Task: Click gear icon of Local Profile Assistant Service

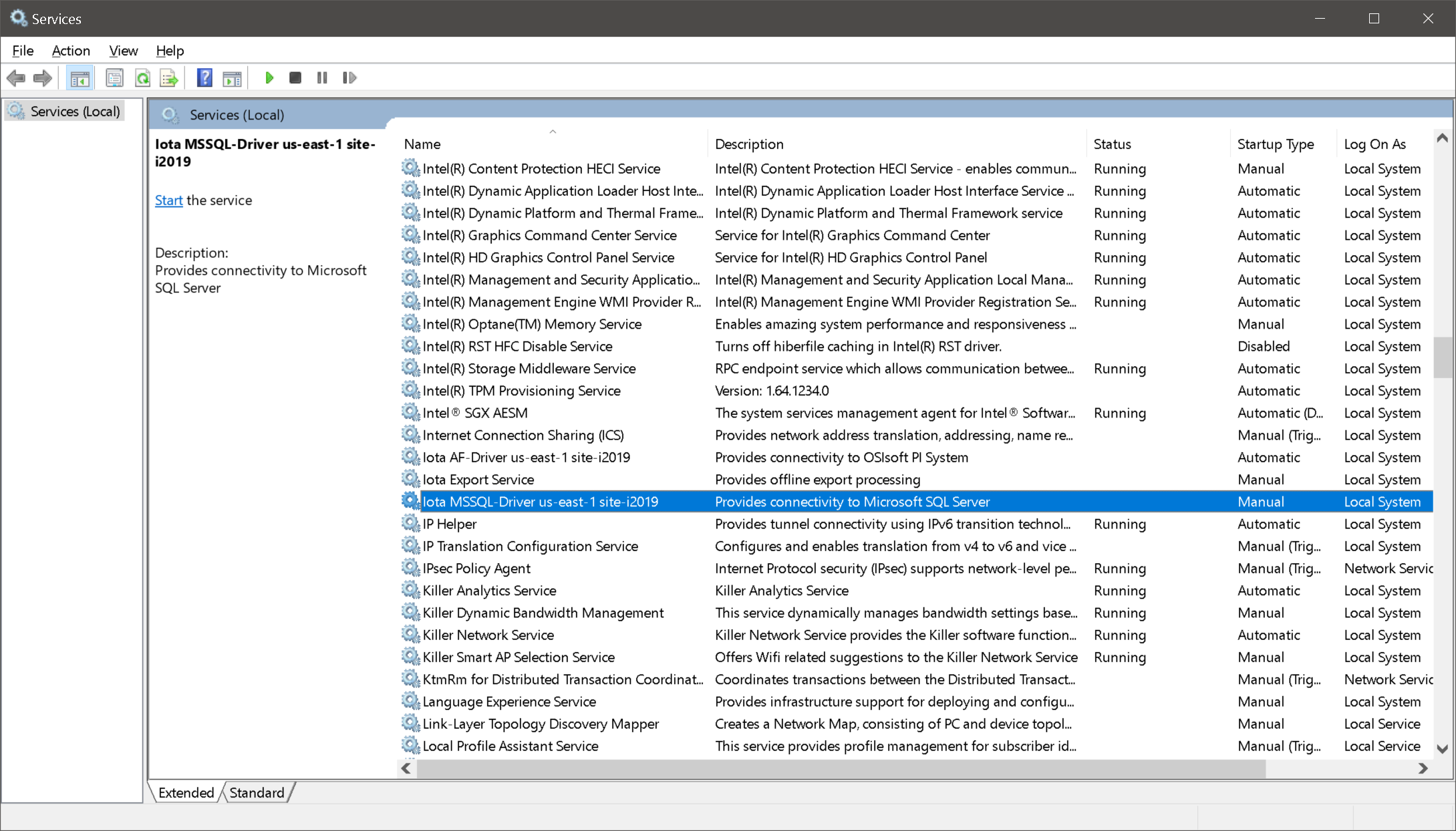Action: click(410, 745)
